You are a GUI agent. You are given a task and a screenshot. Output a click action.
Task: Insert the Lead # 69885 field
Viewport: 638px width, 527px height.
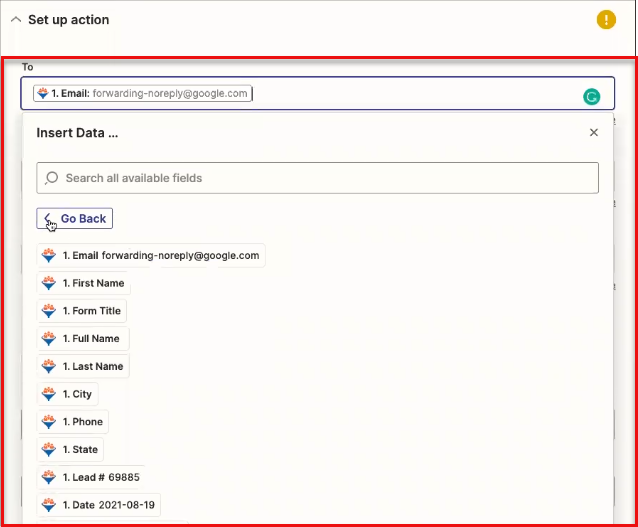(91, 477)
